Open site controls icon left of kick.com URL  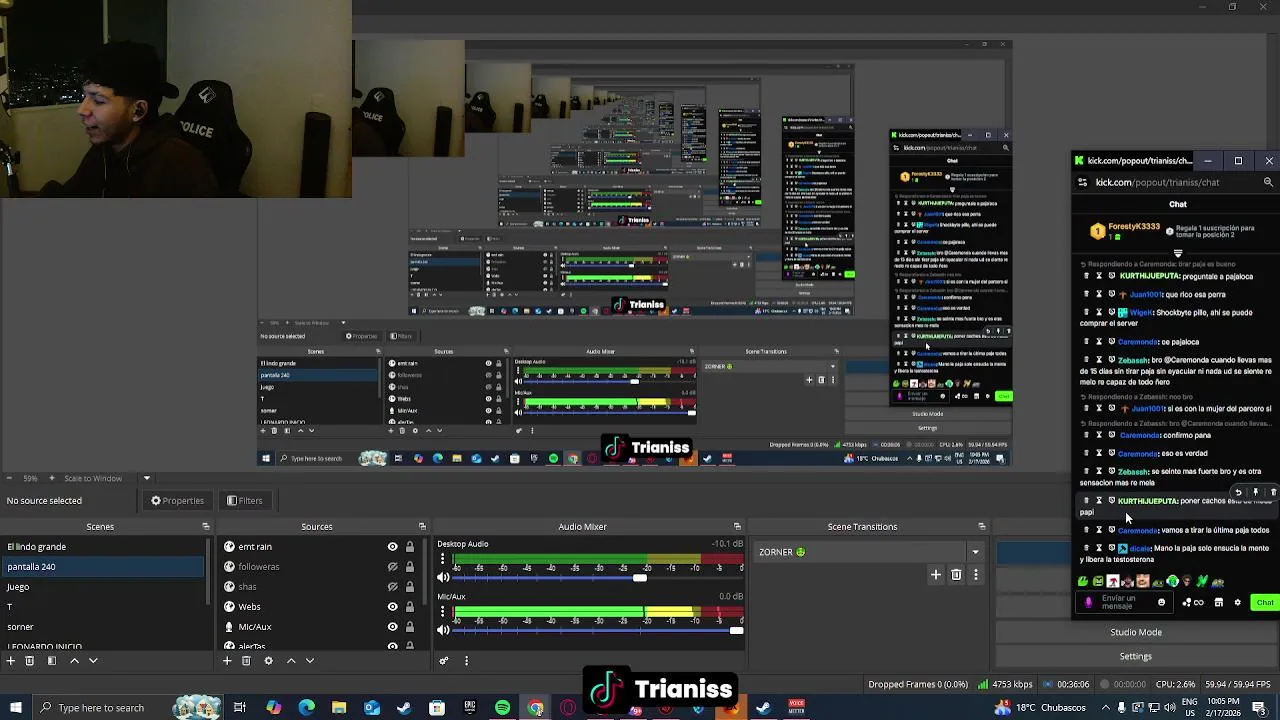coord(1082,183)
